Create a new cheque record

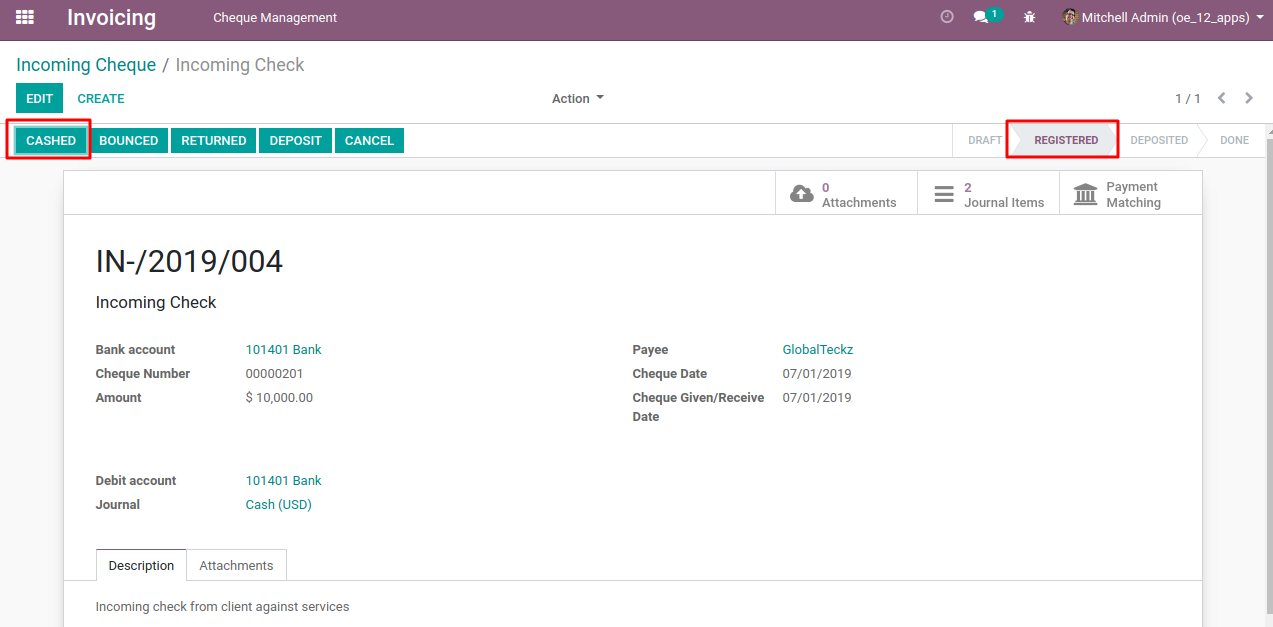click(x=101, y=98)
